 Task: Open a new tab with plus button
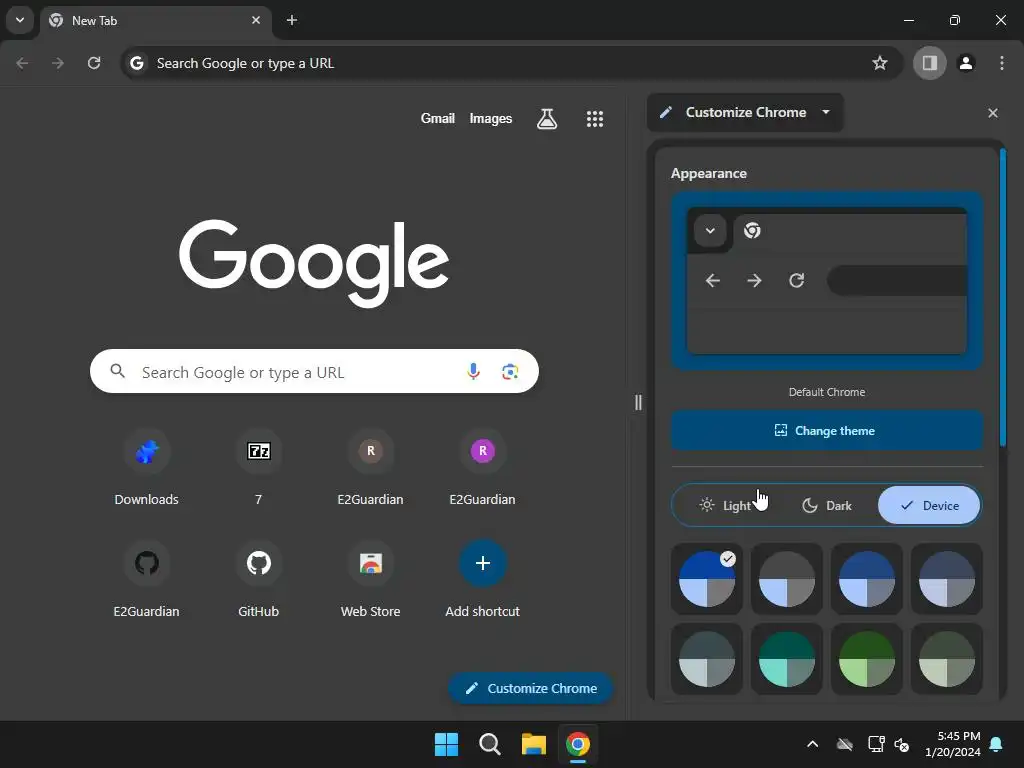(292, 20)
